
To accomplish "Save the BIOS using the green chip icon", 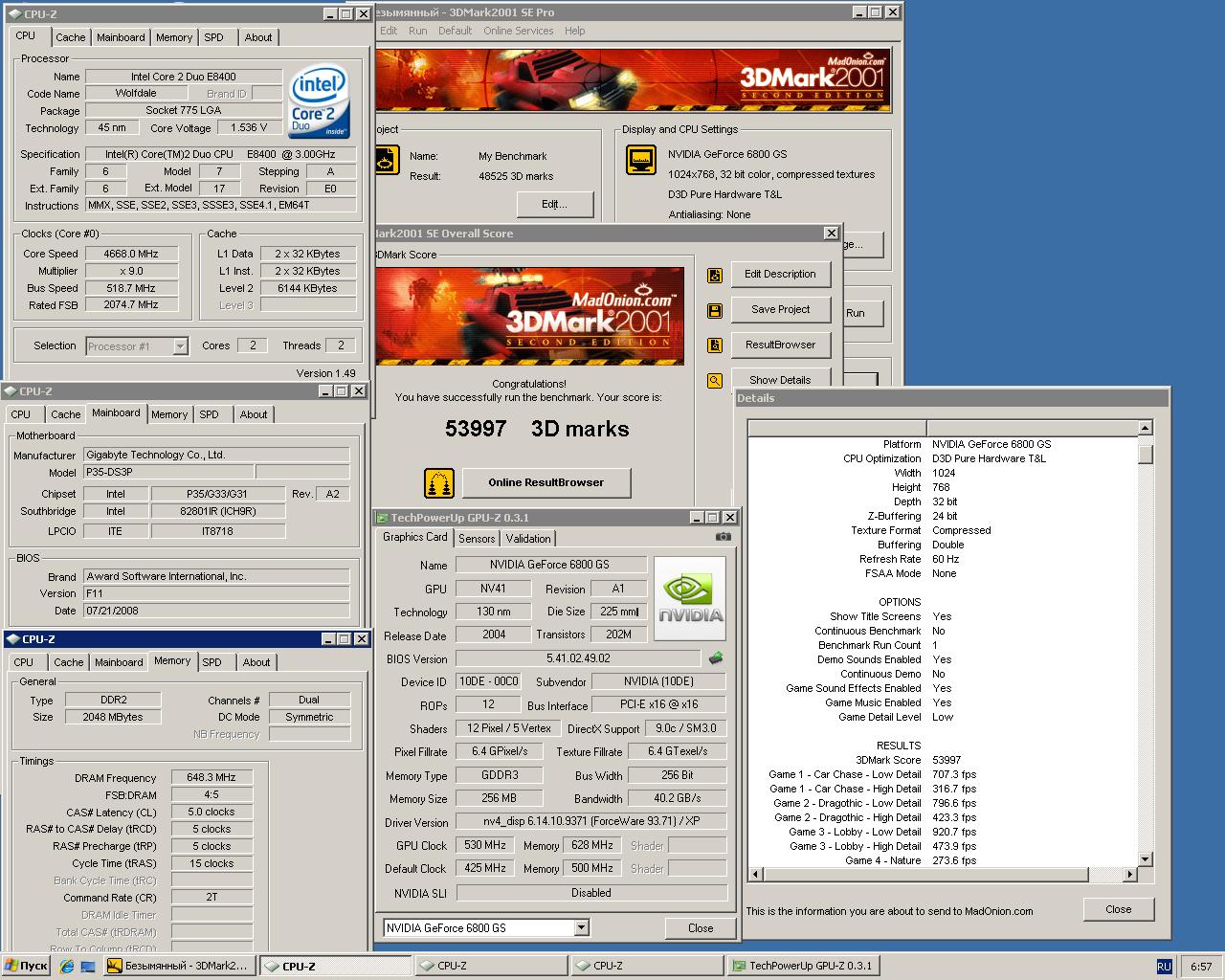I will (x=715, y=658).
